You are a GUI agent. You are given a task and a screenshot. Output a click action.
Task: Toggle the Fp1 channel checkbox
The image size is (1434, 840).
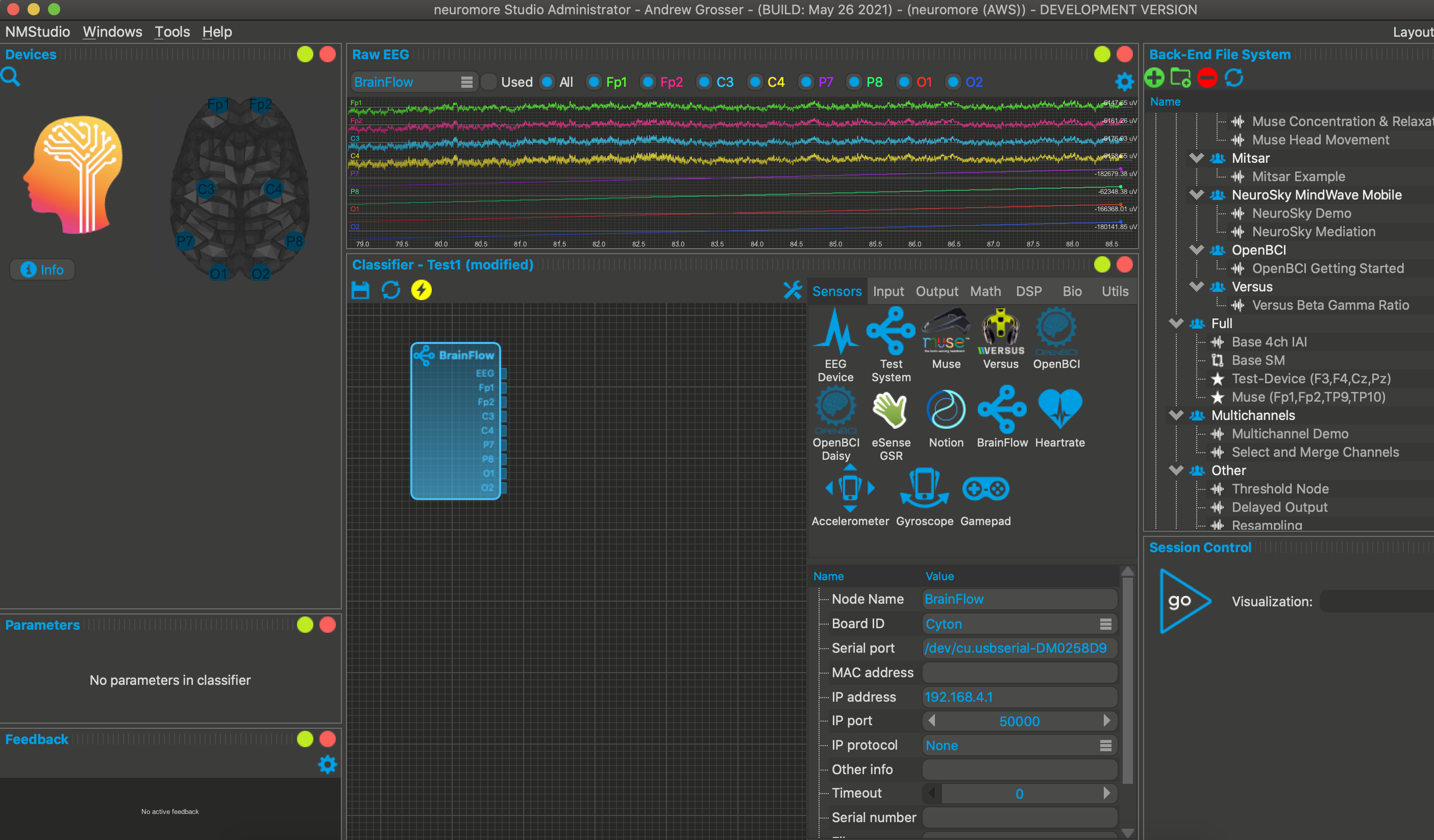pyautogui.click(x=594, y=82)
